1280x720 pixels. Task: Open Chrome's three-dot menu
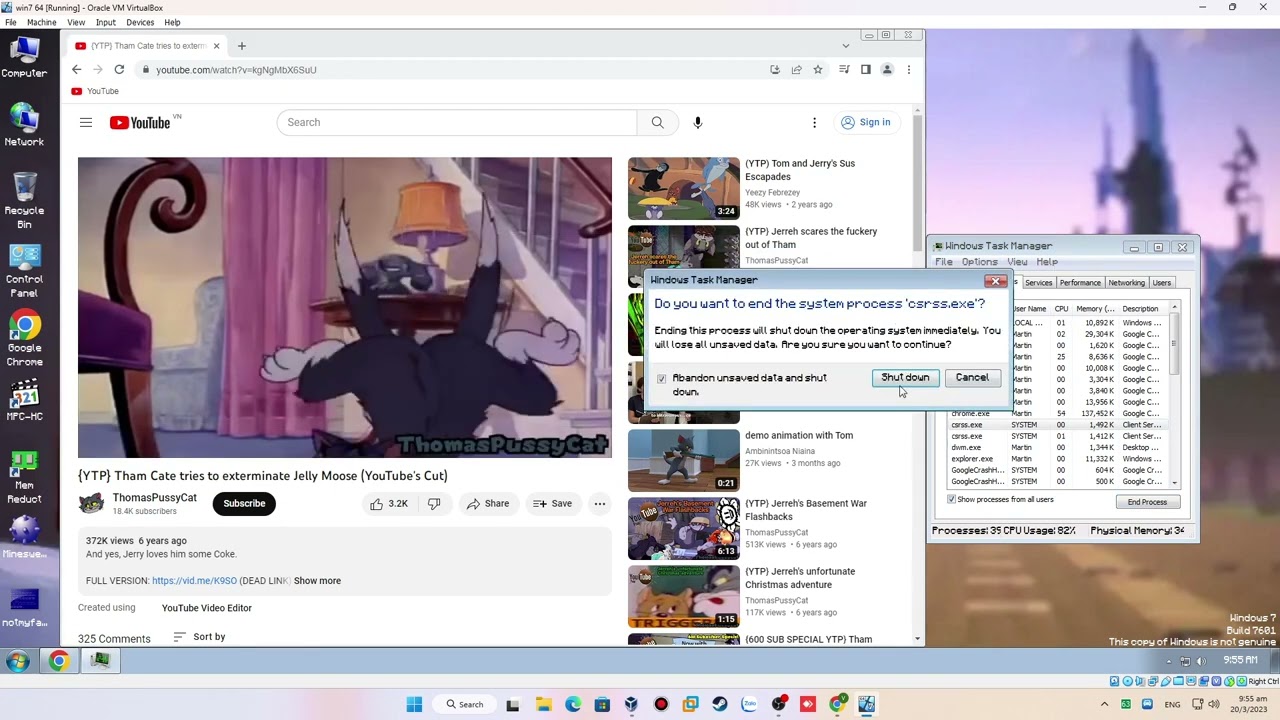[908, 69]
